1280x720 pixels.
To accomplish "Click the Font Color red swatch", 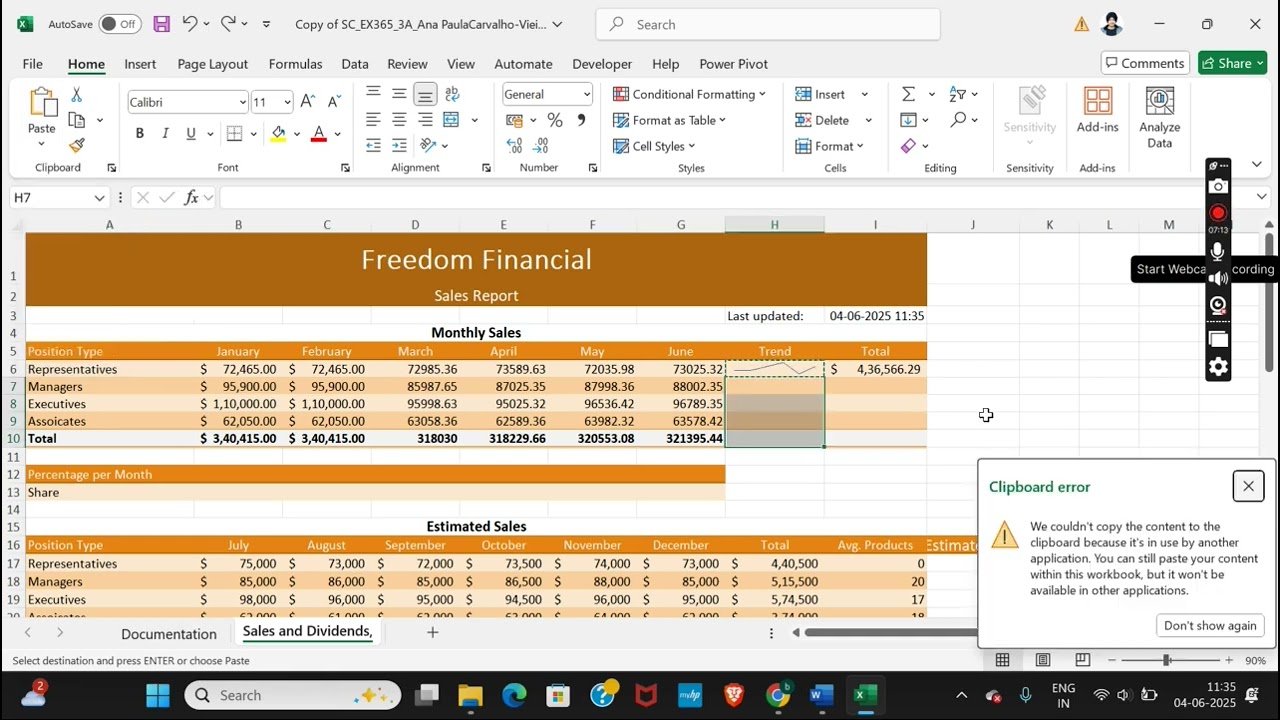I will pos(319,134).
